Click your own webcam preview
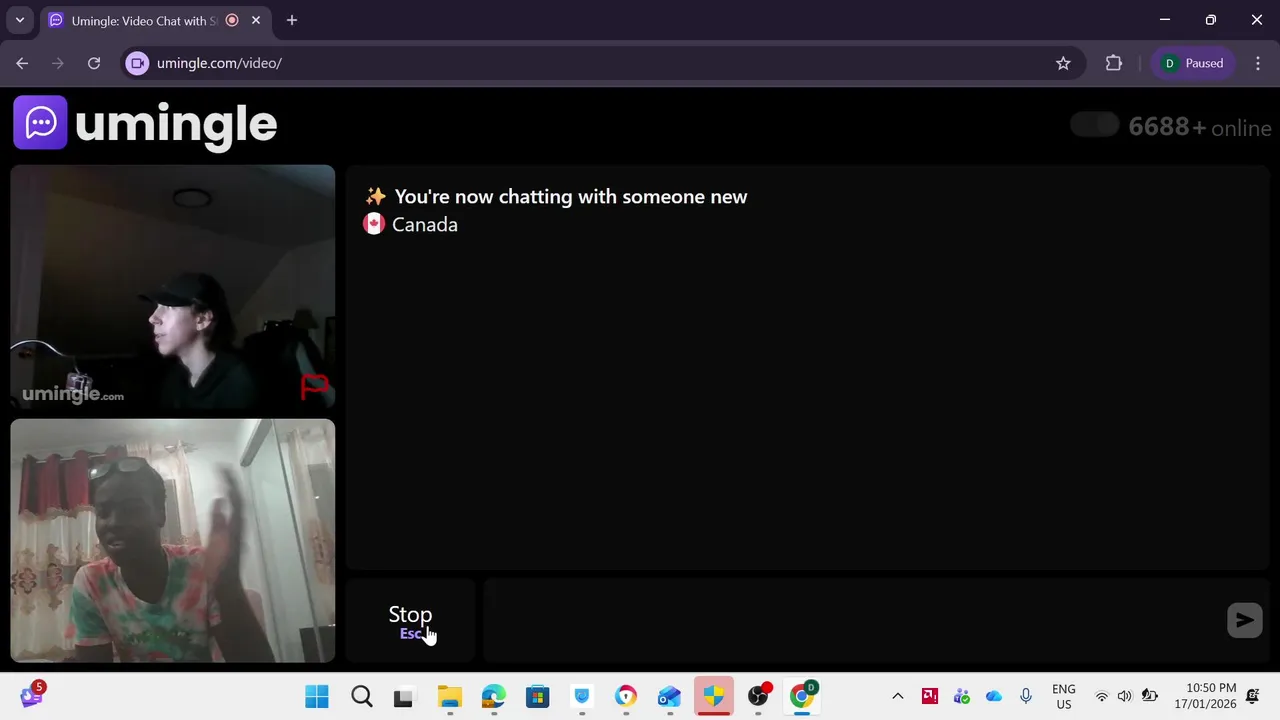This screenshot has height=720, width=1280. point(173,541)
